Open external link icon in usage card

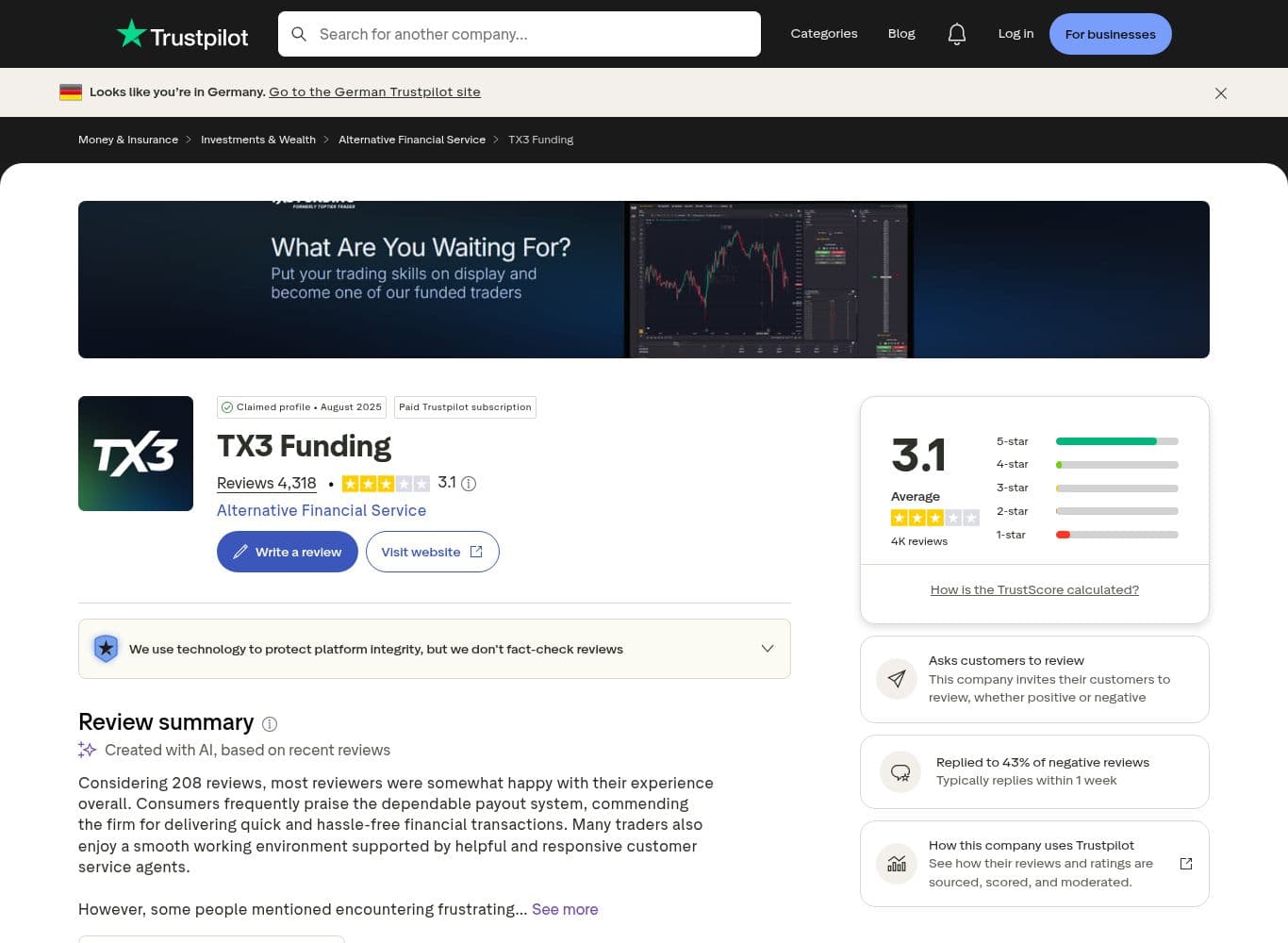(x=1186, y=864)
